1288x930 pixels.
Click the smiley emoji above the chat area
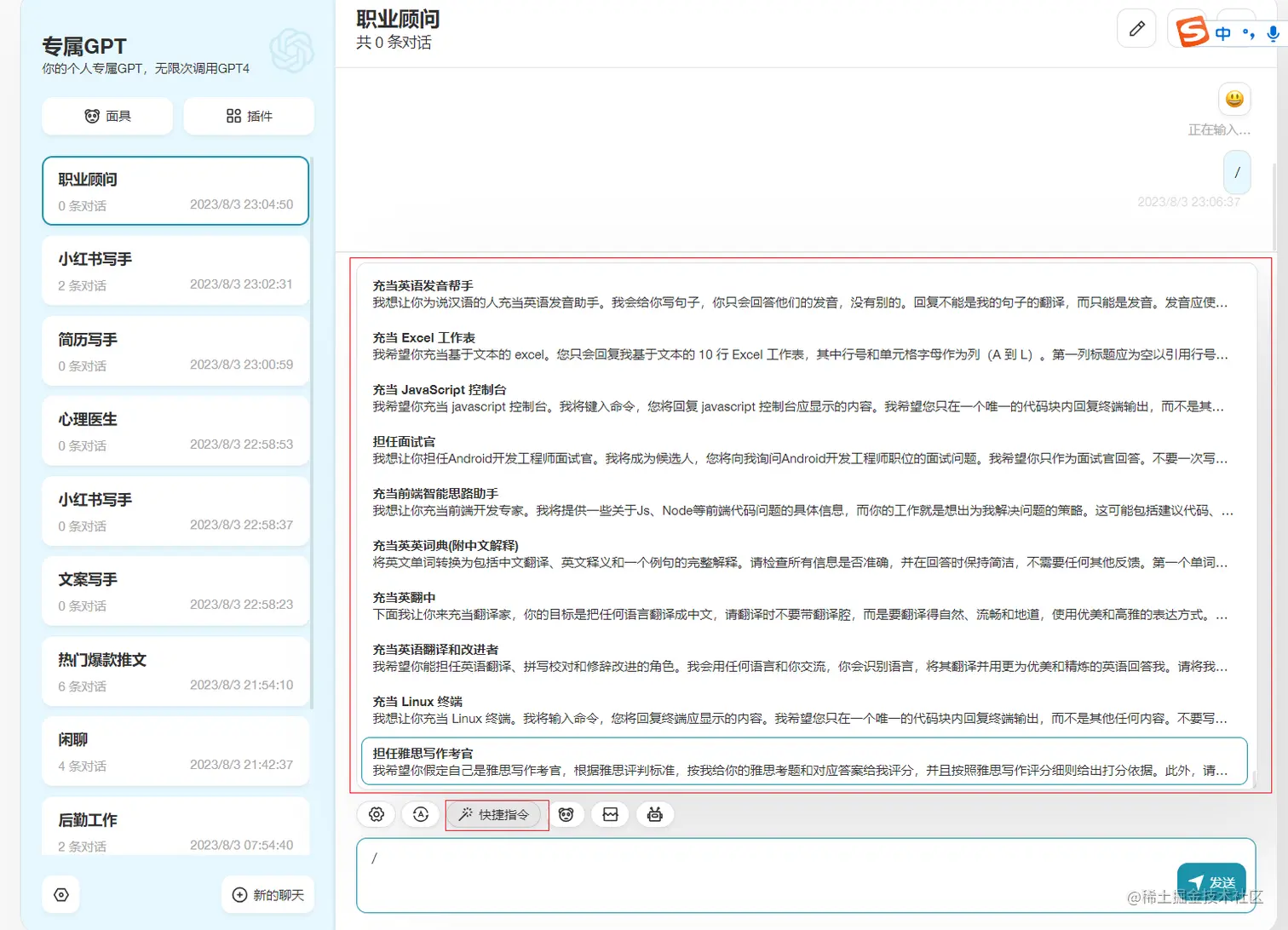1233,99
